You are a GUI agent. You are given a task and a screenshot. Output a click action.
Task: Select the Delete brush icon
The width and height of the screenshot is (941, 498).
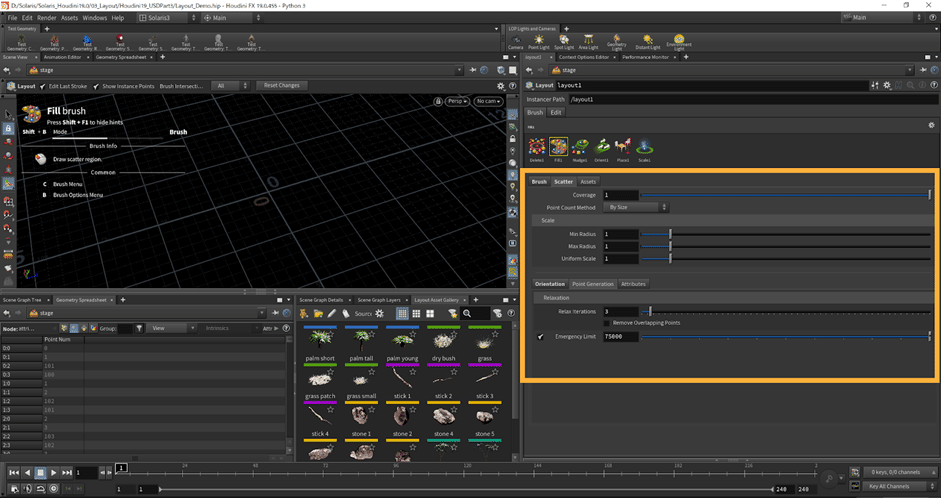(x=538, y=148)
